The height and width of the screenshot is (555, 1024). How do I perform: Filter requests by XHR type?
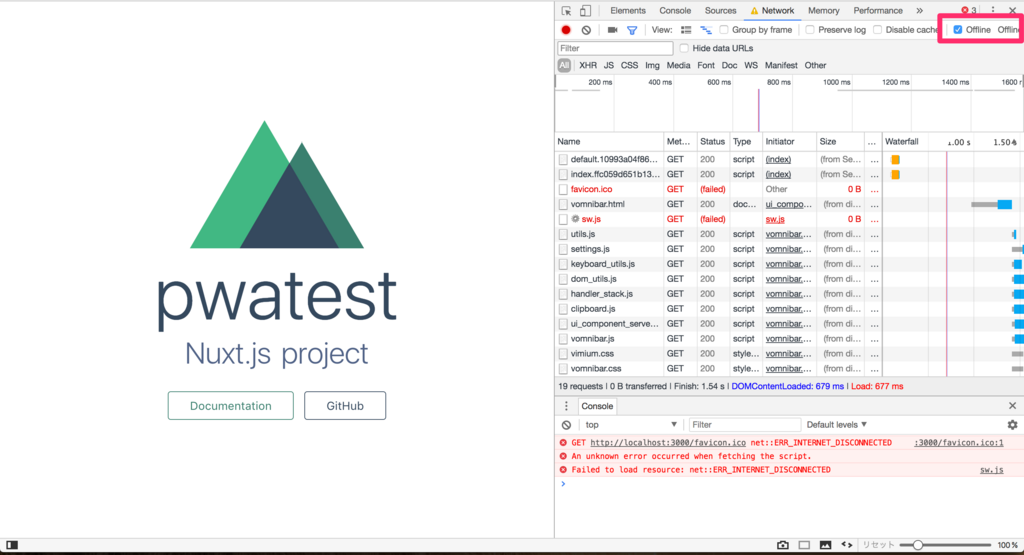point(588,65)
